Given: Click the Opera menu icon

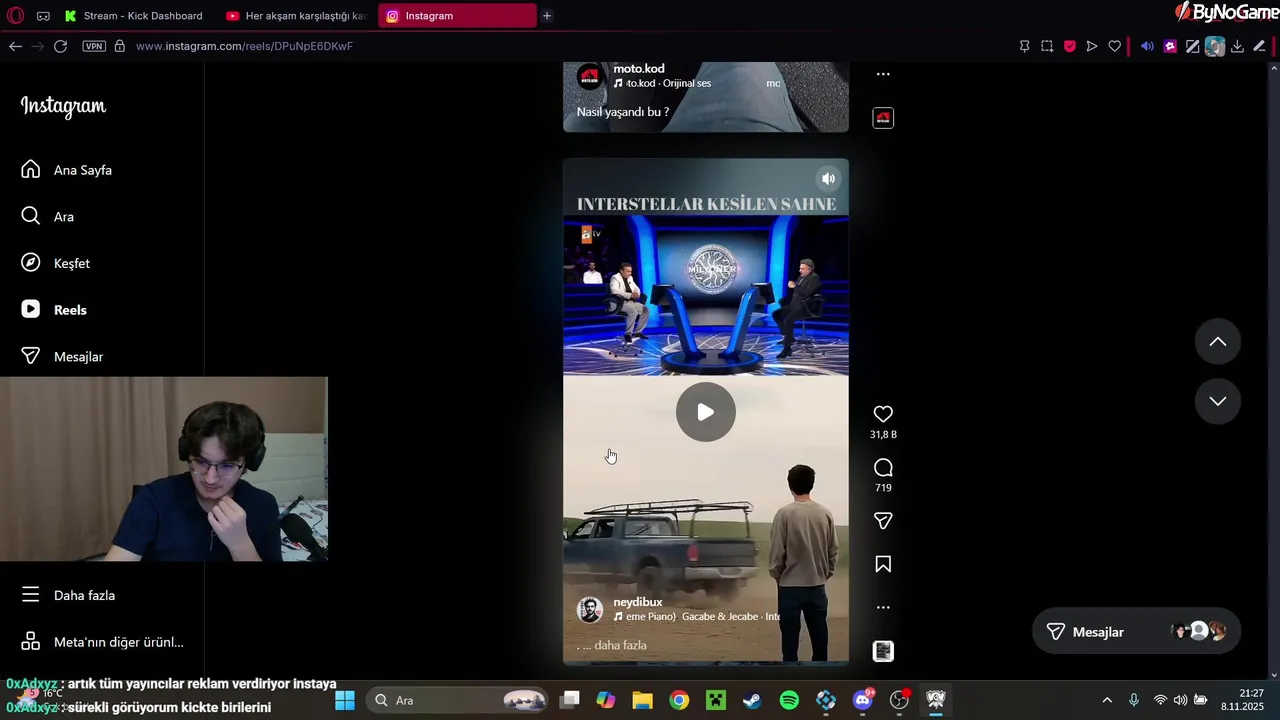Looking at the screenshot, I should pos(15,16).
